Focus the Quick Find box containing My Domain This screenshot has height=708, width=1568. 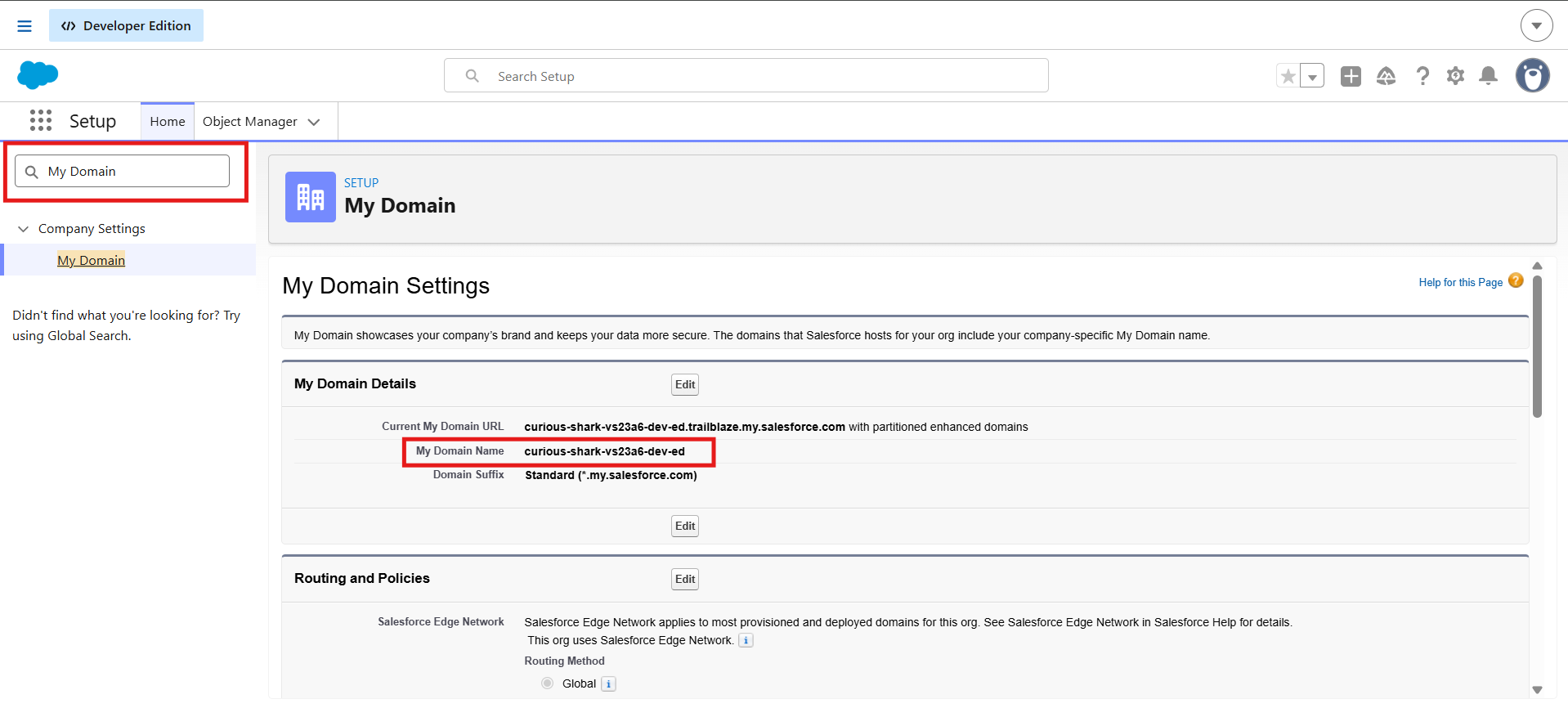click(123, 172)
